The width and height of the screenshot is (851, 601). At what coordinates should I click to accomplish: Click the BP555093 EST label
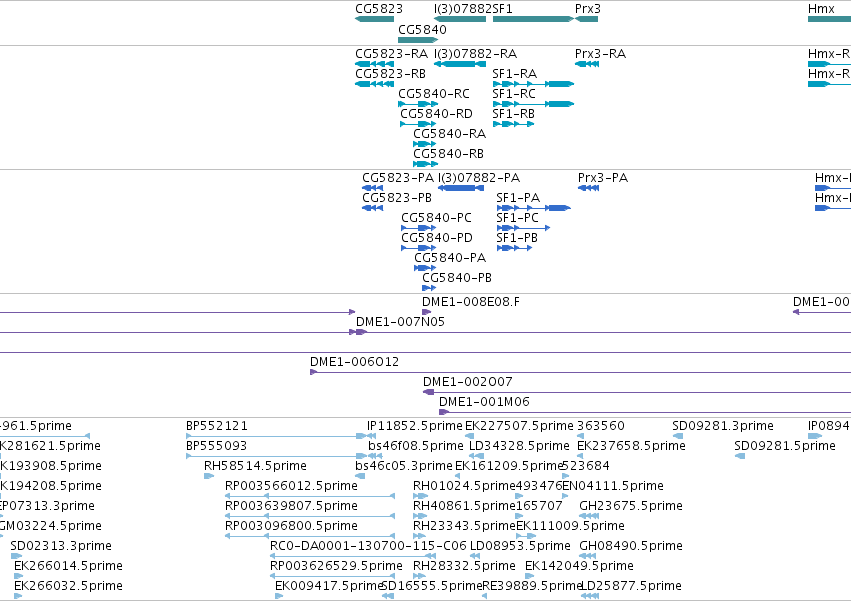217,447
